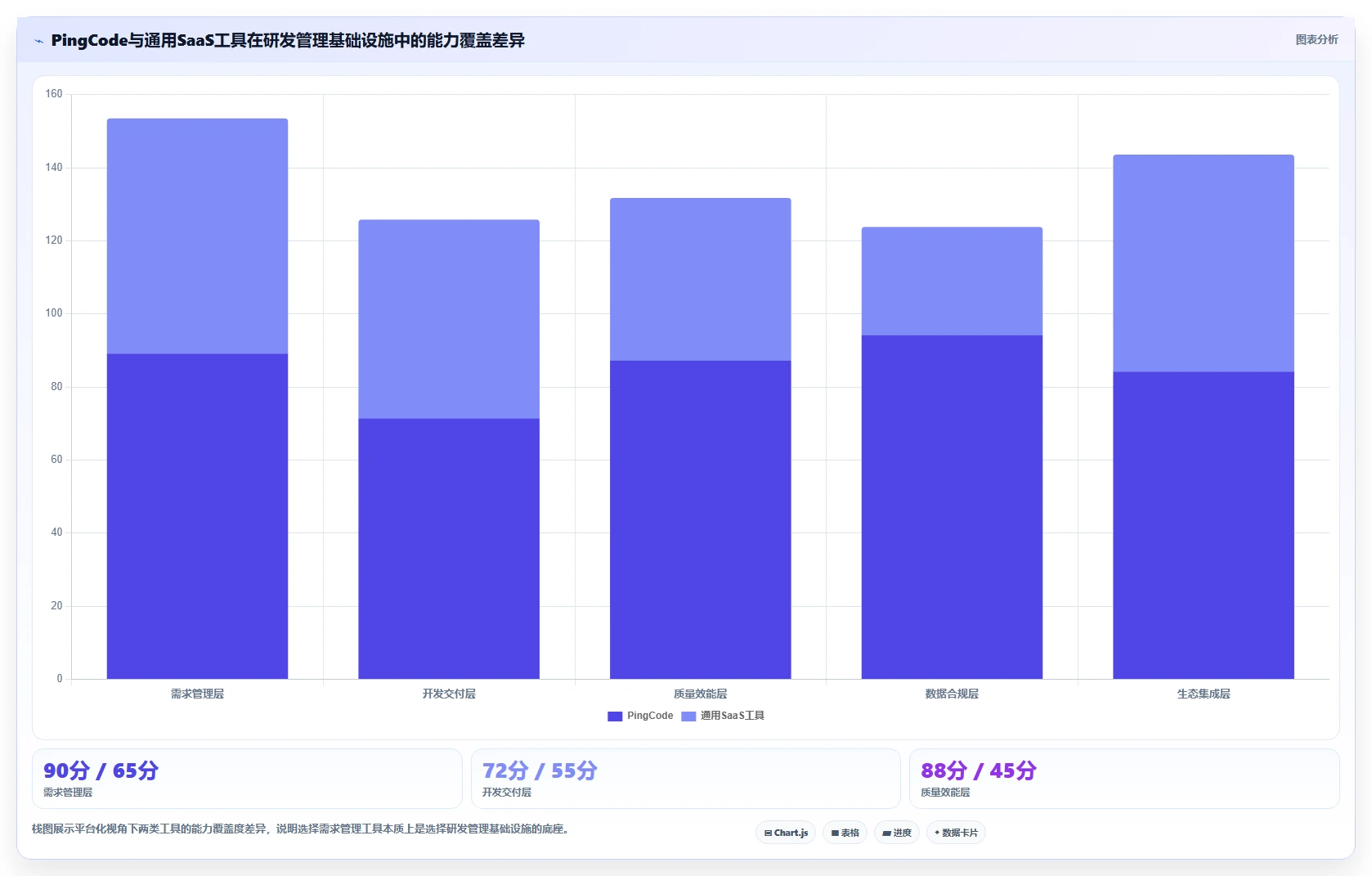
Task: Click the 图表分析 label in the header
Action: click(1316, 39)
